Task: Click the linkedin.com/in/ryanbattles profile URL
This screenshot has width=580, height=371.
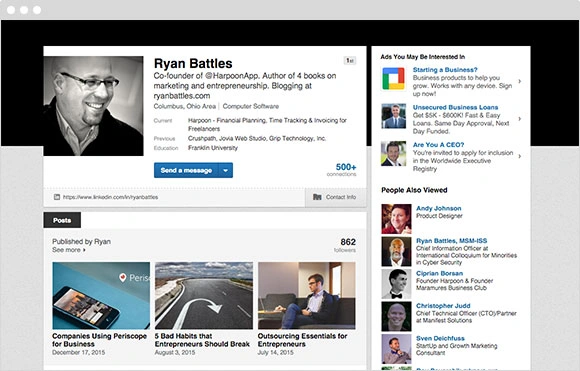Action: 110,197
